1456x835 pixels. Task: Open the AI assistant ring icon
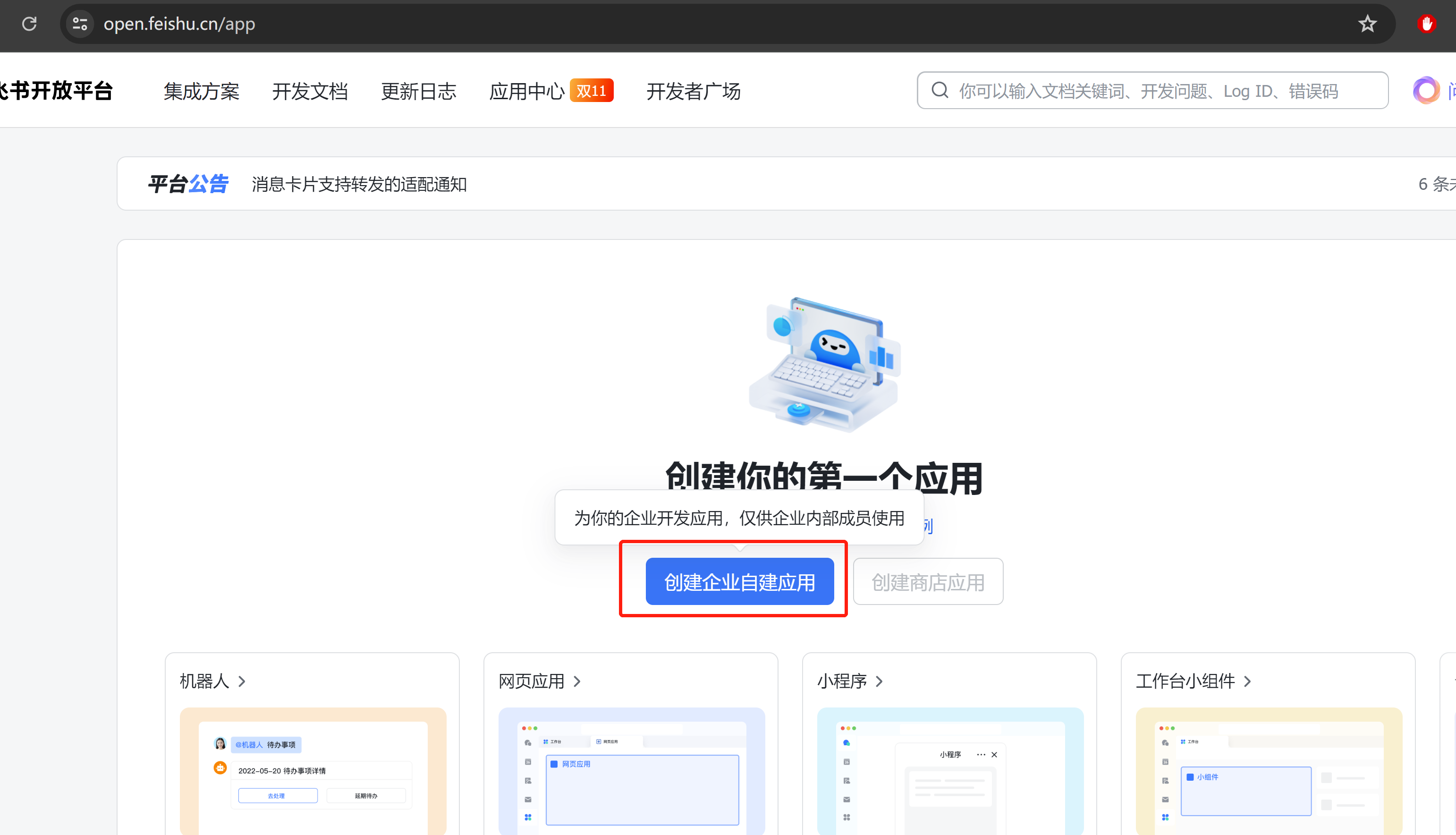[x=1426, y=90]
